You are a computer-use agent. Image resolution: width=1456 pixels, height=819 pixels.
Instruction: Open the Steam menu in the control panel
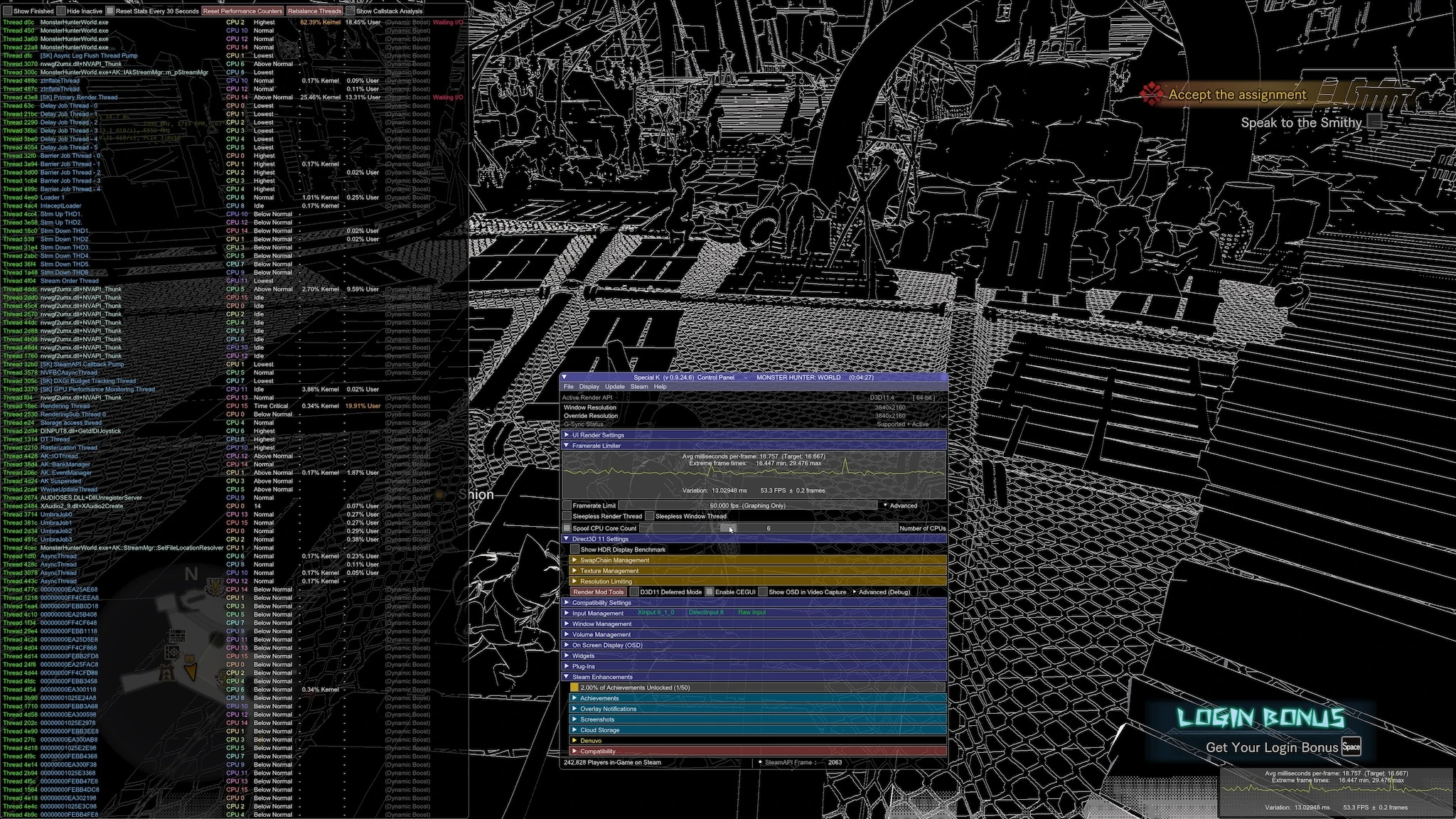(x=639, y=387)
